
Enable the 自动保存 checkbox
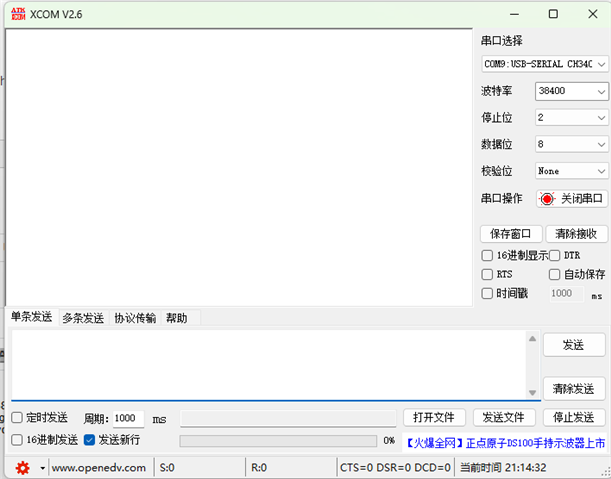tap(554, 274)
